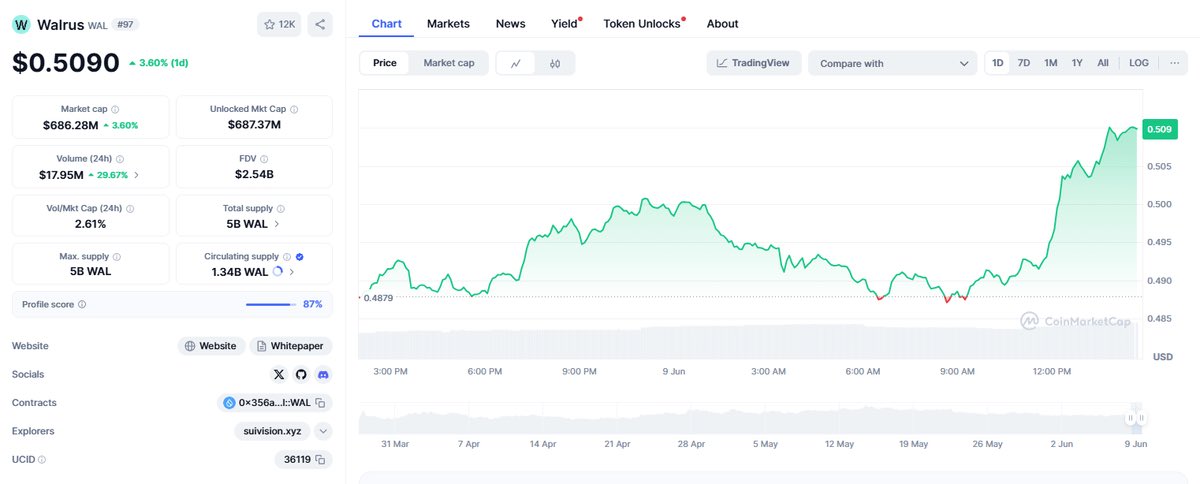Expand Total supply 5B WAL arrow

click(x=277, y=224)
